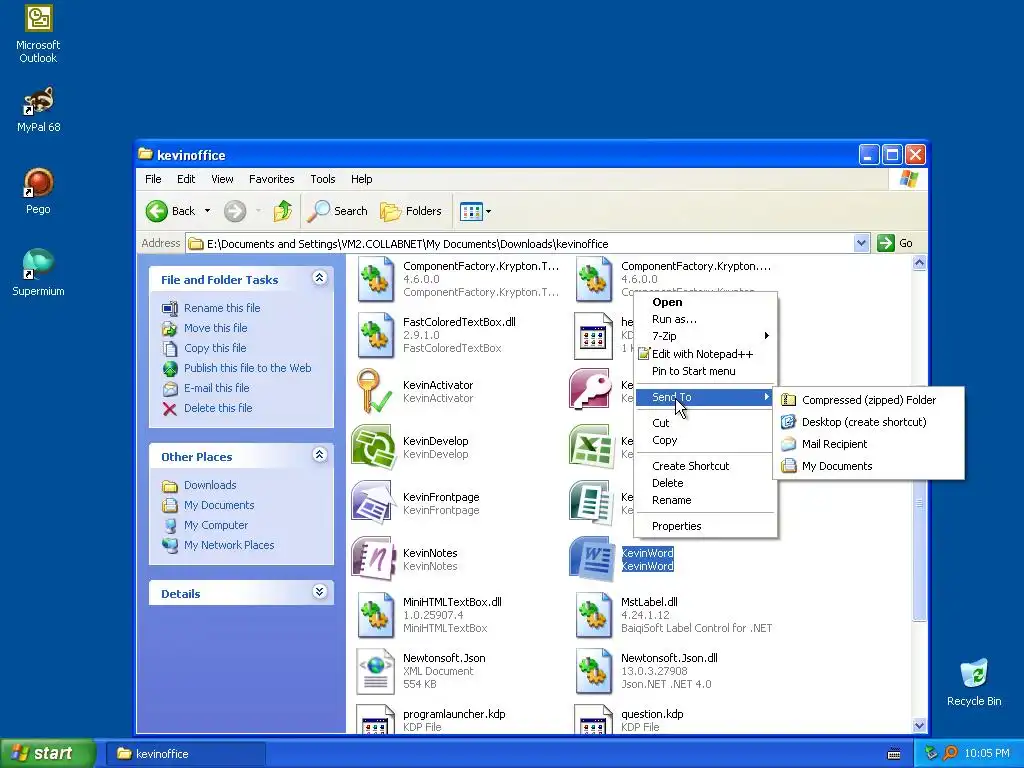Collapse the File and Folder Tasks panel

pos(319,278)
